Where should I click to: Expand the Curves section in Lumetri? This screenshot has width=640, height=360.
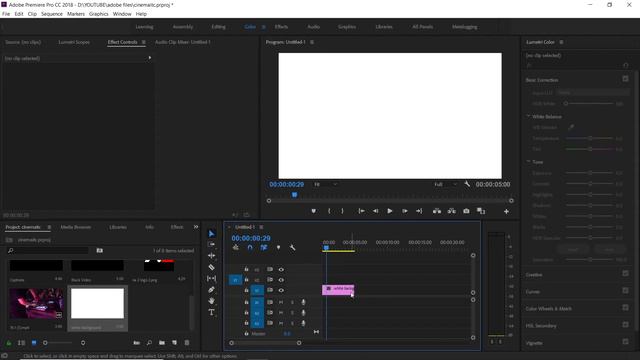(x=533, y=292)
